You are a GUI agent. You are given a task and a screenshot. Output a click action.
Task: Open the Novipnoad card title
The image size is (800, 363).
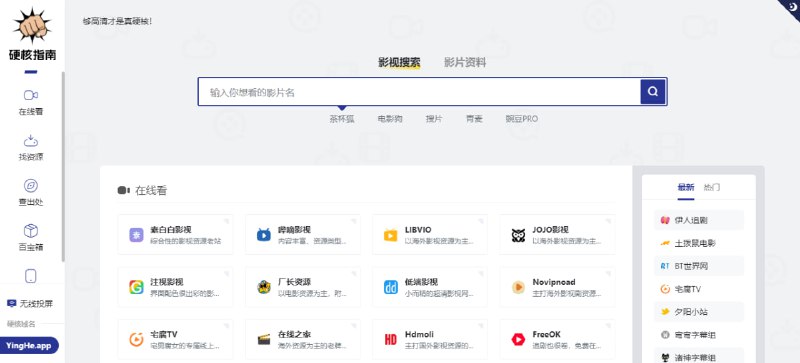point(554,282)
